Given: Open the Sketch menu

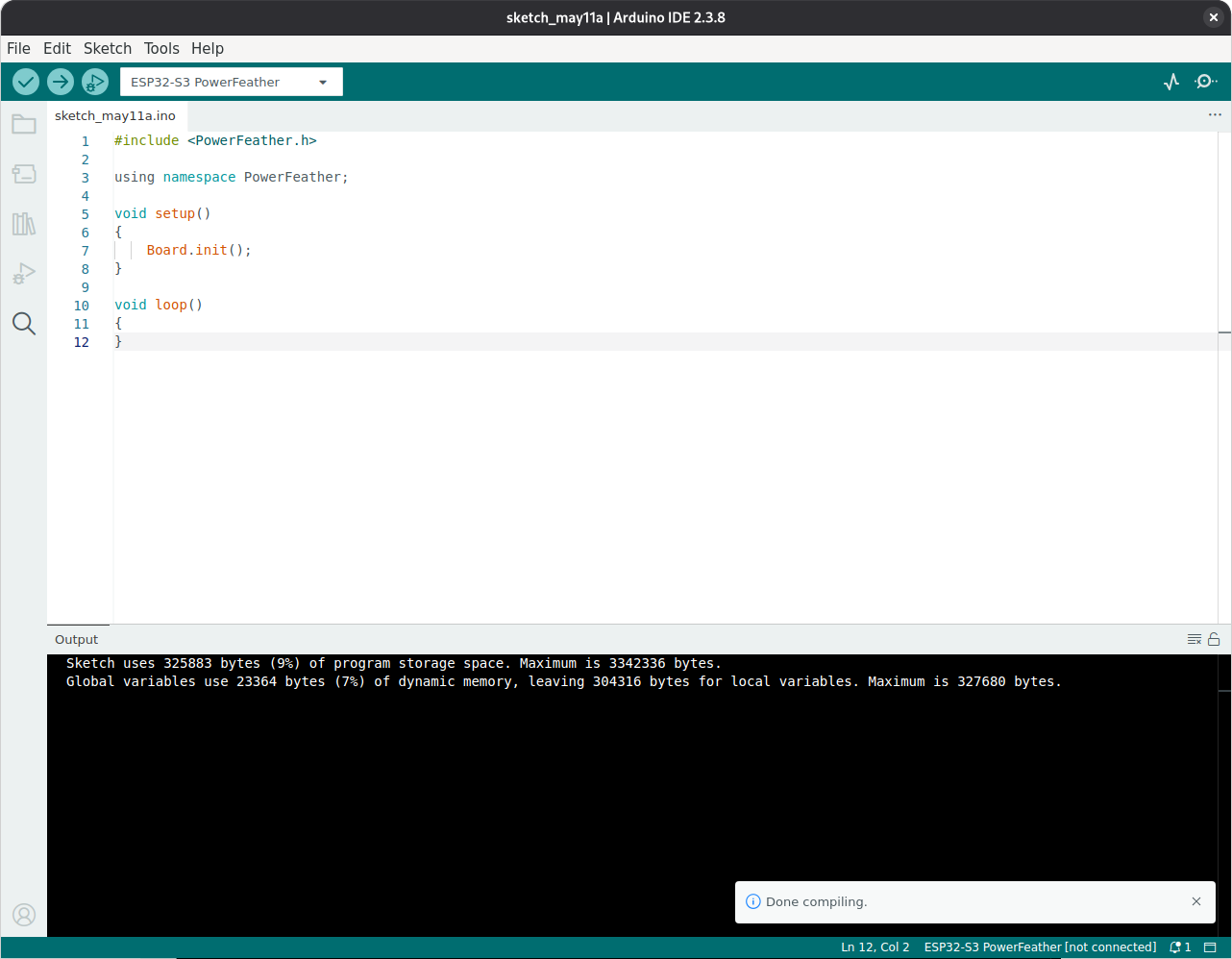Looking at the screenshot, I should click(108, 48).
